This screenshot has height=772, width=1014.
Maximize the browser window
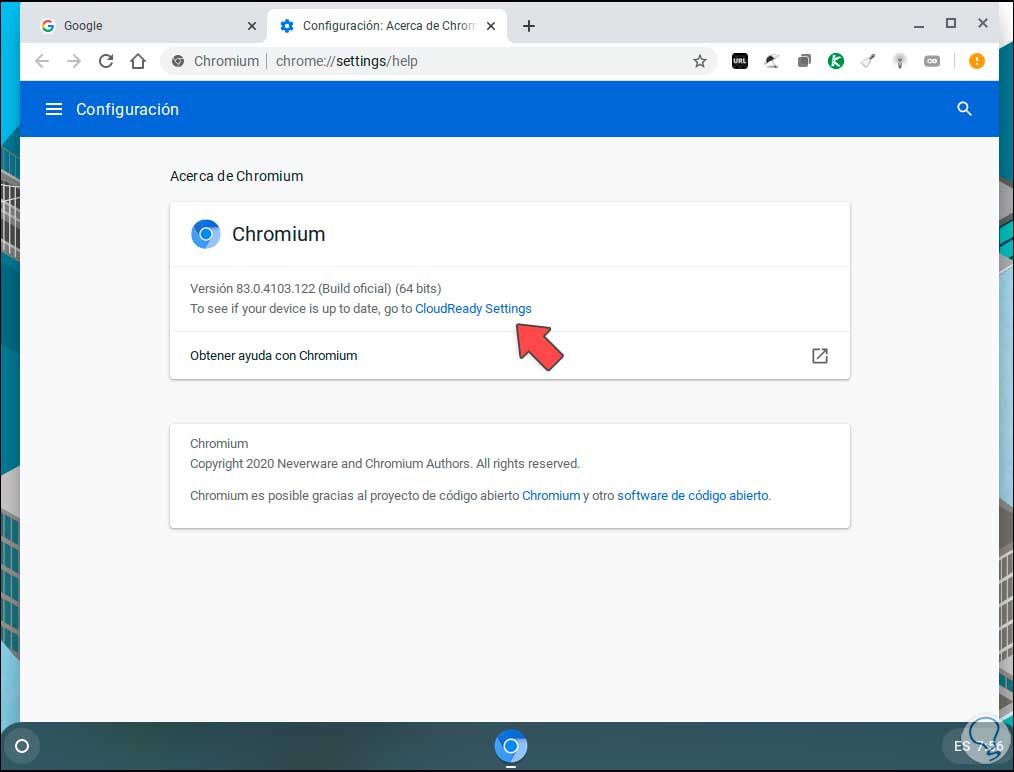(x=951, y=24)
